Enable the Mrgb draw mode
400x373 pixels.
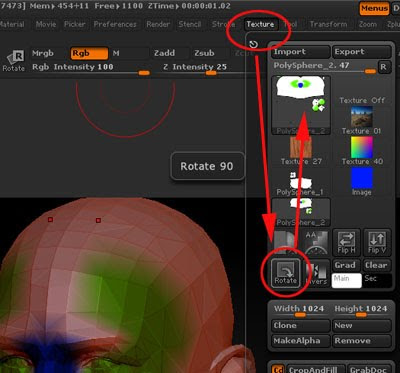[x=49, y=53]
